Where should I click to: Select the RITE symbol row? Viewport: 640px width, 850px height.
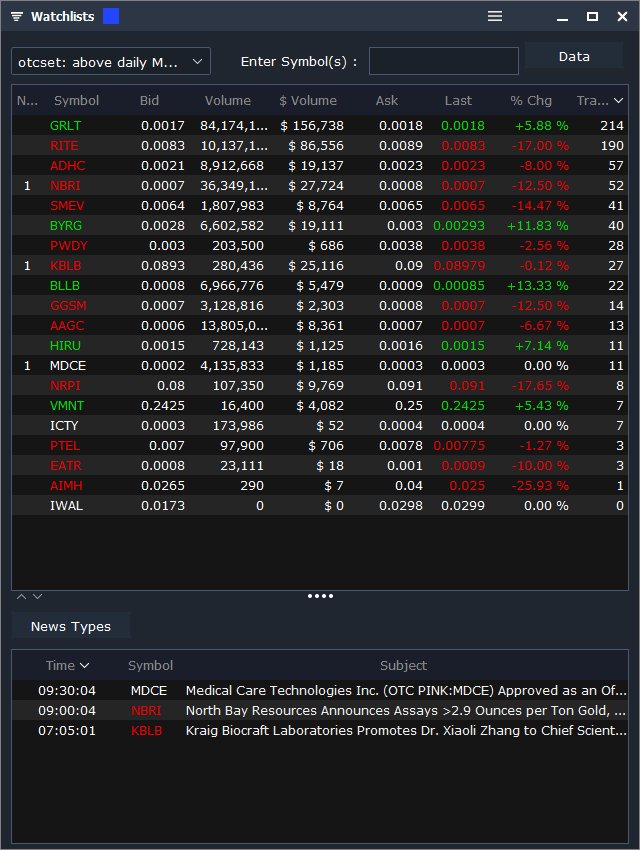(x=320, y=146)
